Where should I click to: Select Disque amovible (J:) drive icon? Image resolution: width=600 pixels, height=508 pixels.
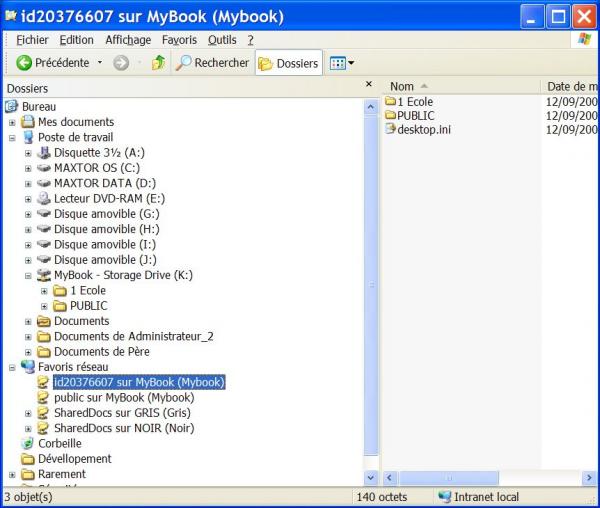coord(44,259)
